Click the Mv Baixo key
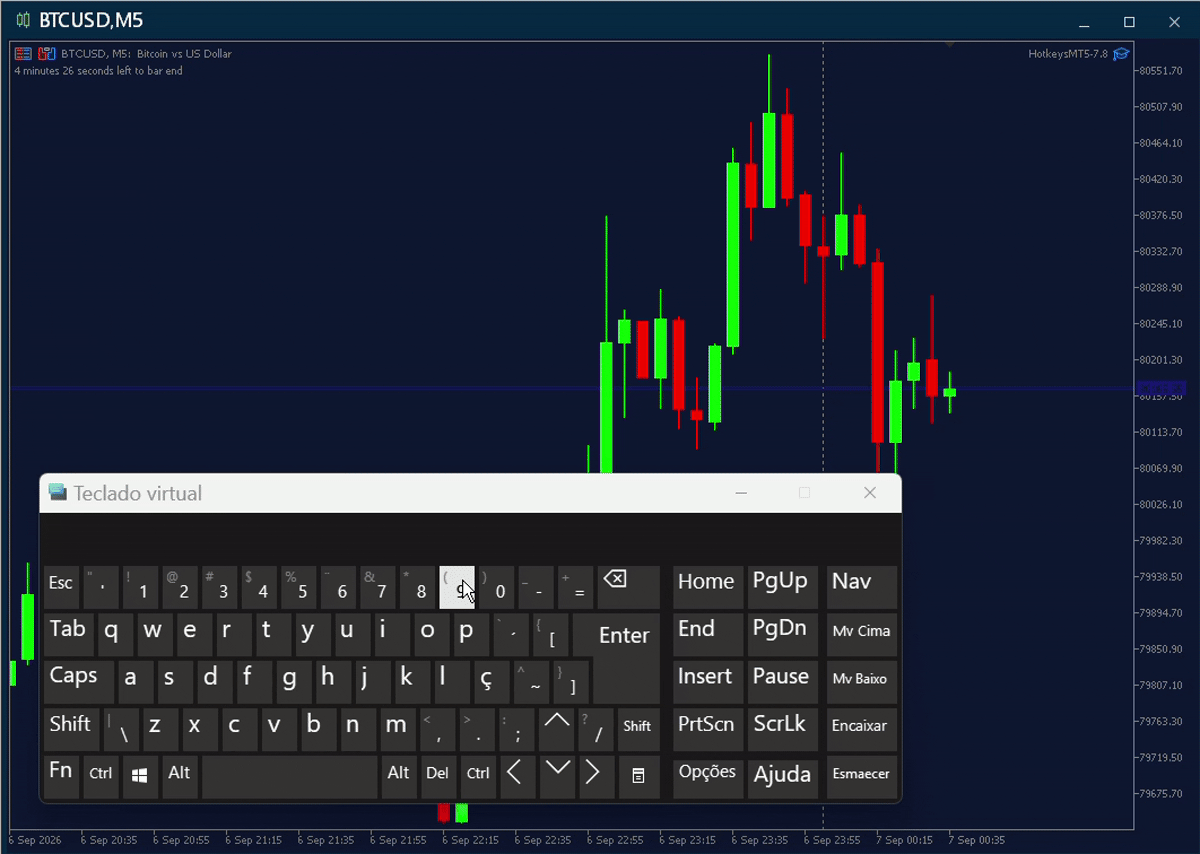This screenshot has height=854, width=1200. pyautogui.click(x=861, y=682)
